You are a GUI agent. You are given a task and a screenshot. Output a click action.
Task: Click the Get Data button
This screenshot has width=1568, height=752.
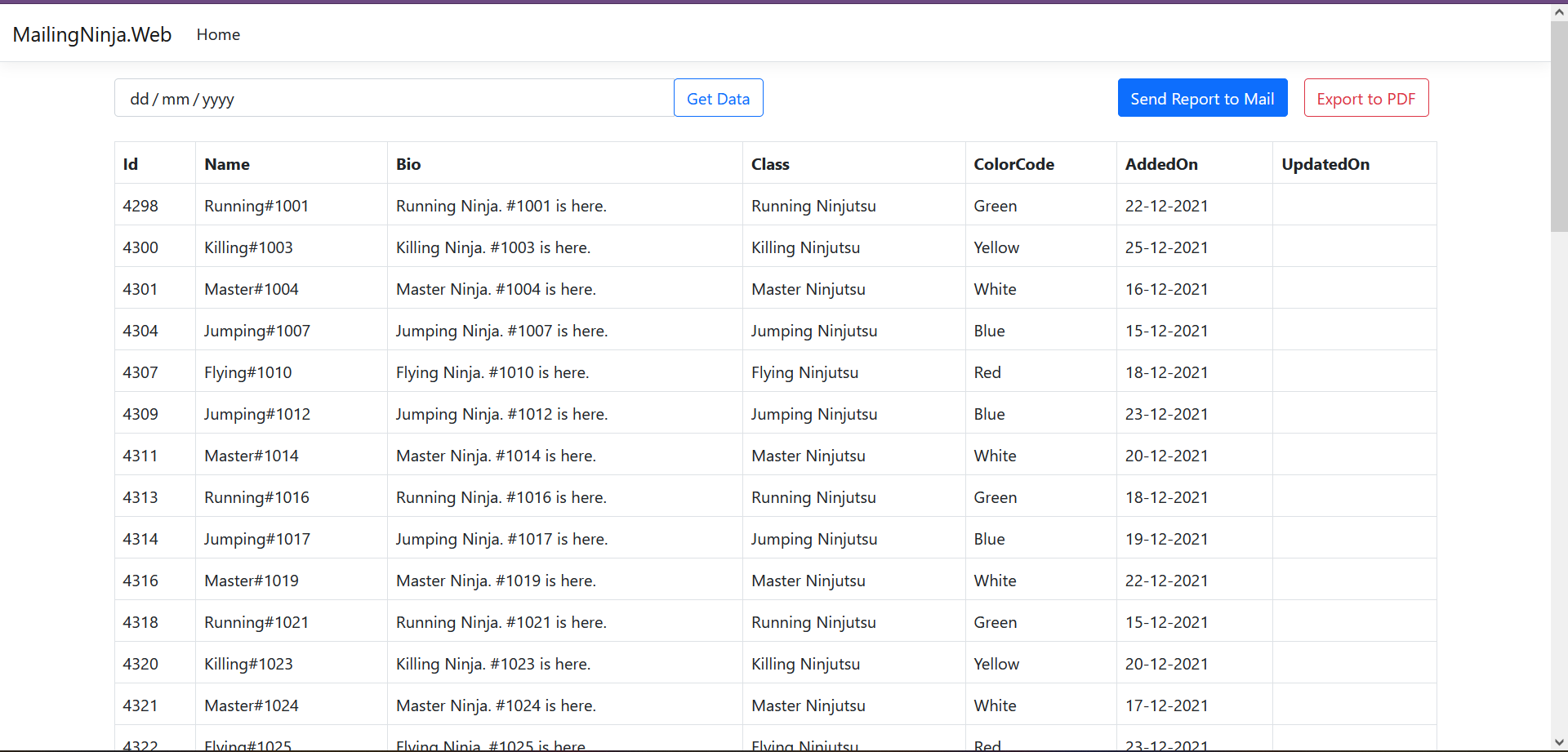click(718, 98)
